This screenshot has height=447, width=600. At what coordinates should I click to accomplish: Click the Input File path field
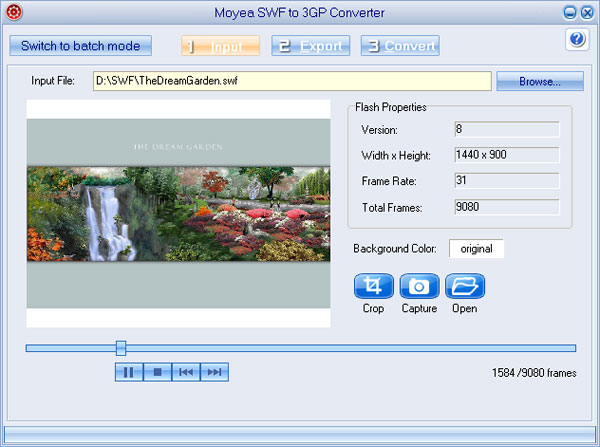(x=292, y=81)
